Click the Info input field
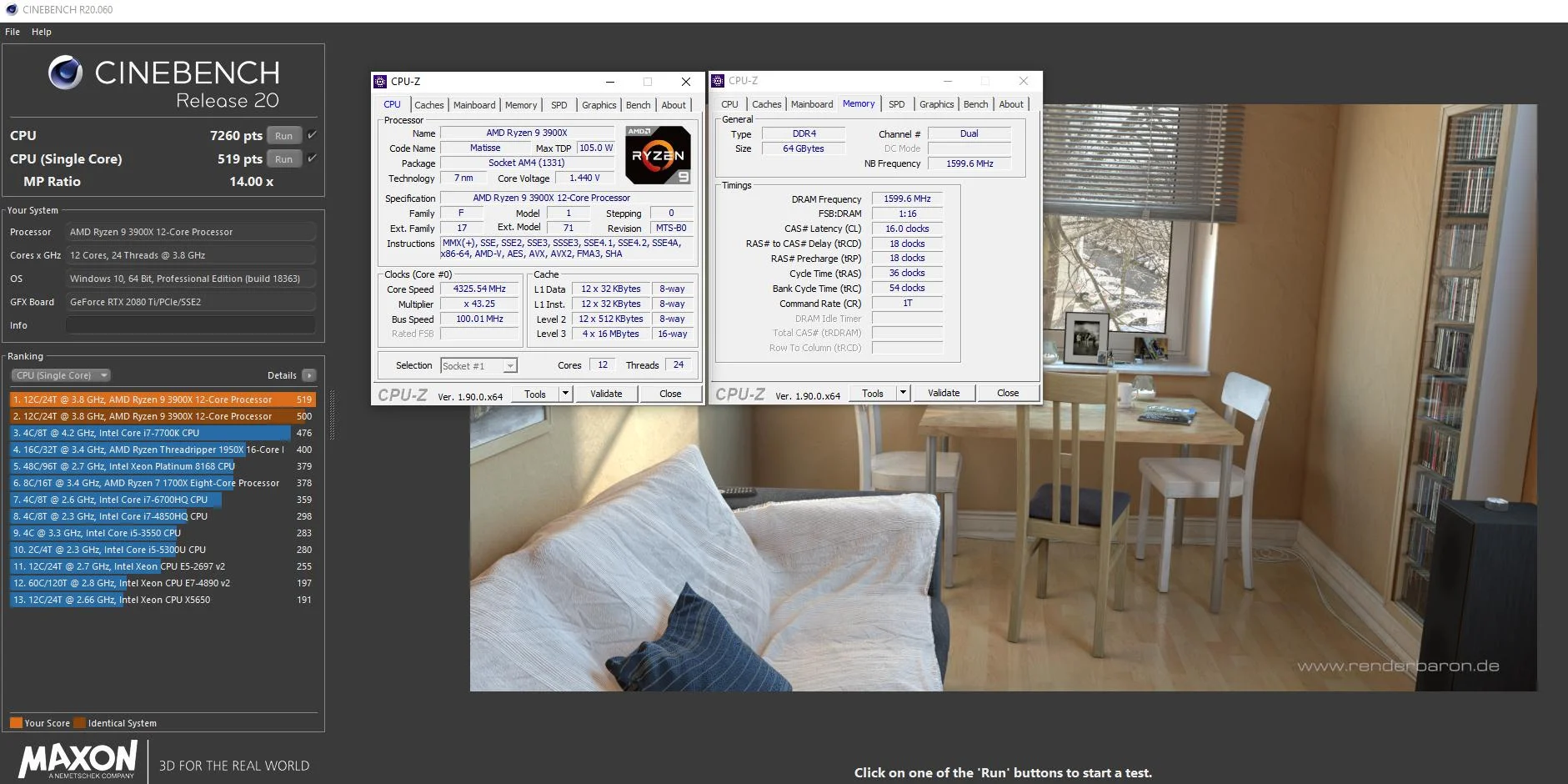This screenshot has height=784, width=1568. pos(191,325)
